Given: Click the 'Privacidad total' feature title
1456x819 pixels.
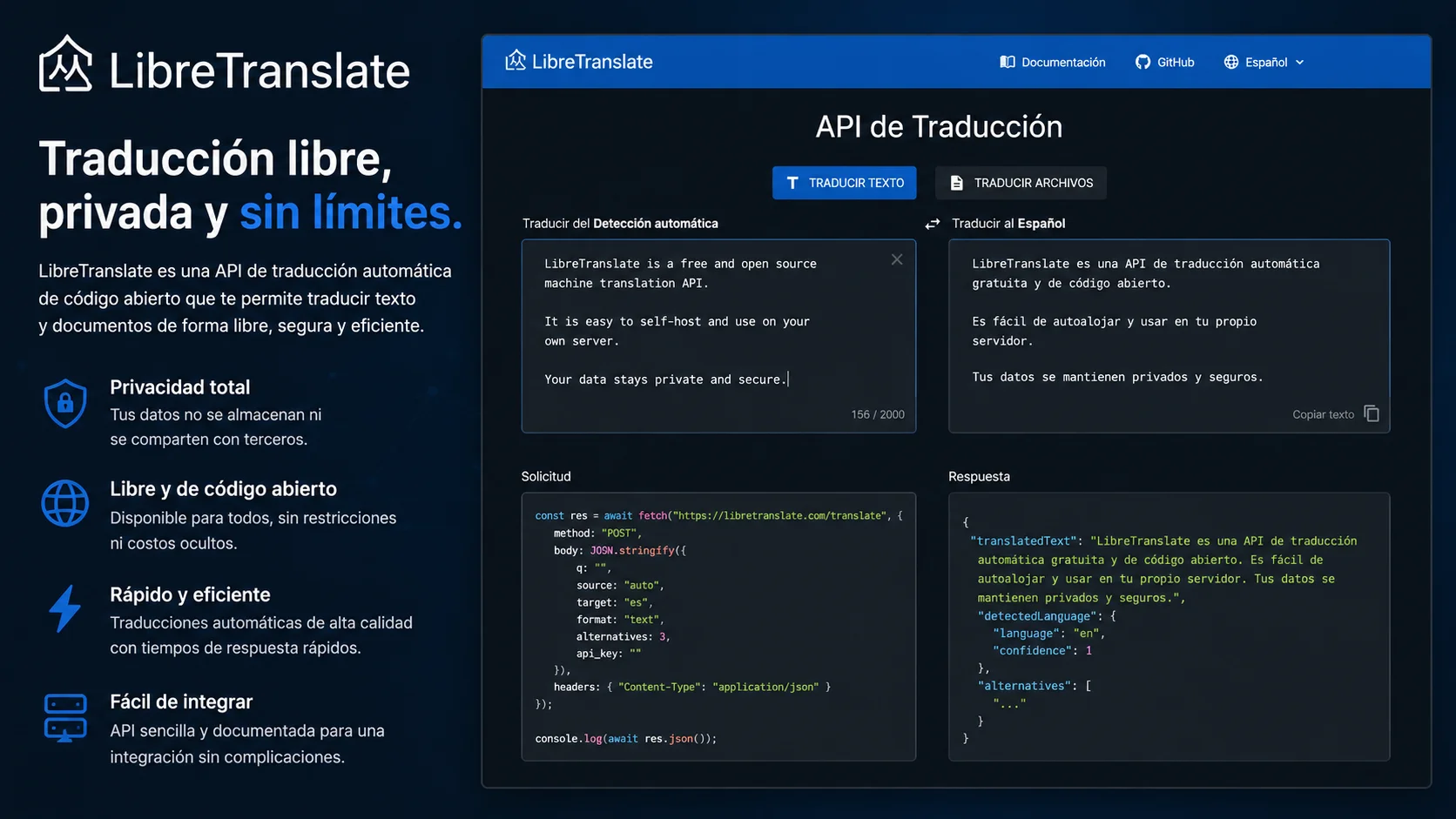Looking at the screenshot, I should click(180, 387).
